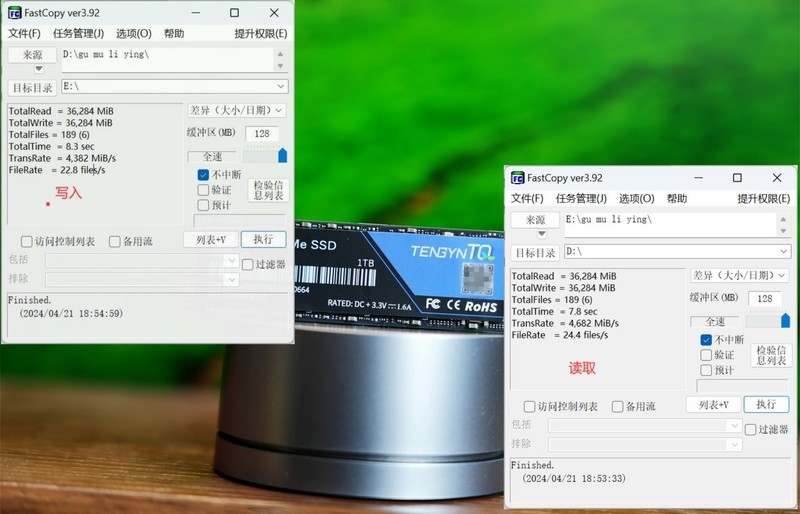Click source field E:\gu mu li ying\
The height and width of the screenshot is (514, 800).
pyautogui.click(x=671, y=225)
